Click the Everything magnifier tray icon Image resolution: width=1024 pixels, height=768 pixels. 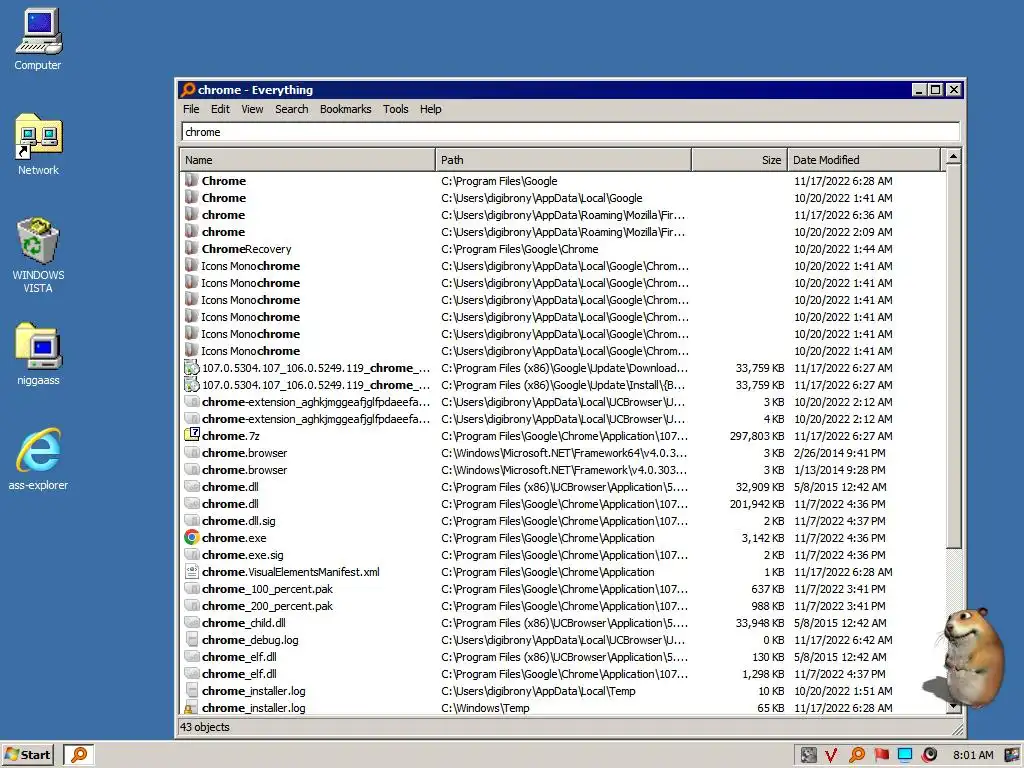(857, 755)
